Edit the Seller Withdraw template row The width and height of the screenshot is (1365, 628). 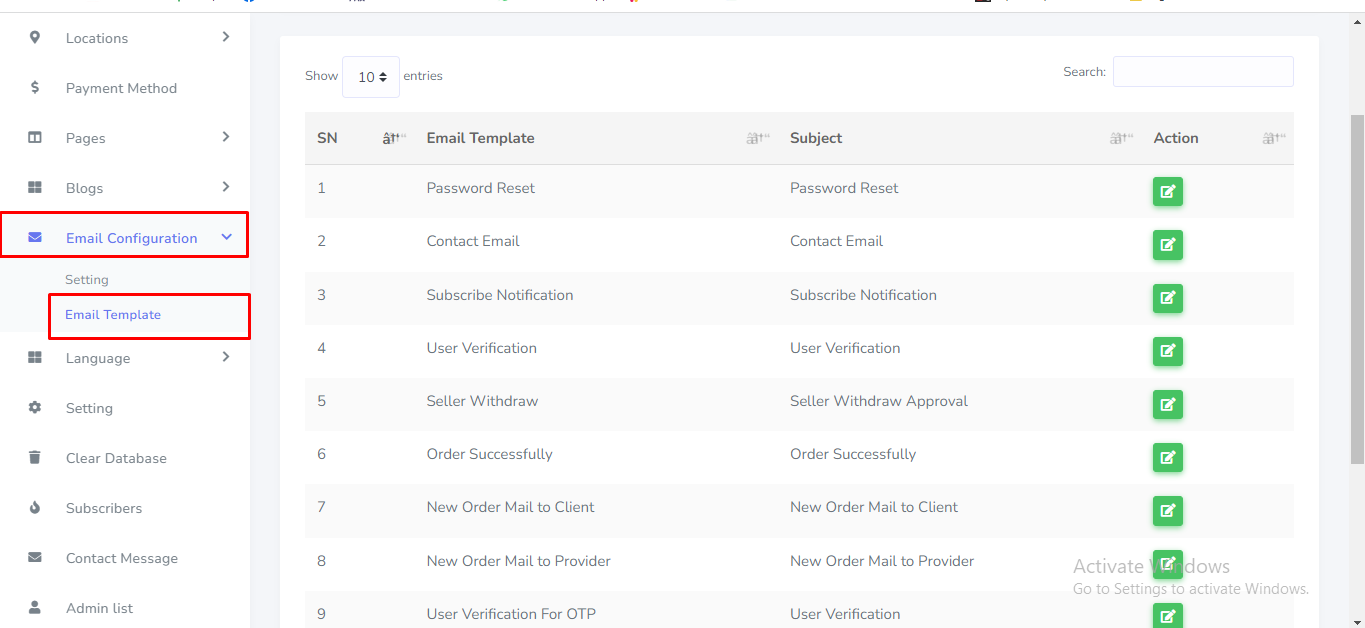[x=1167, y=404]
